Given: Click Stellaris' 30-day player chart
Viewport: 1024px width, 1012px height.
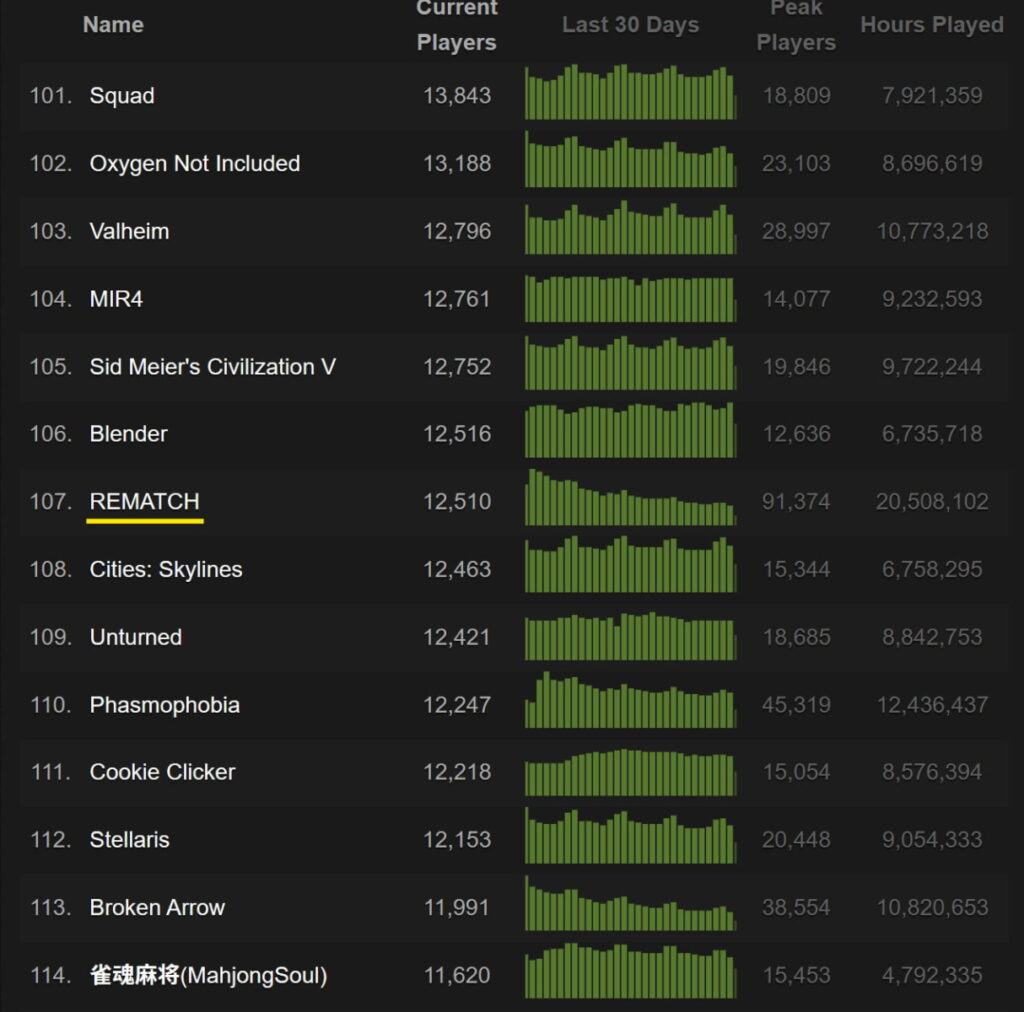Looking at the screenshot, I should [630, 836].
